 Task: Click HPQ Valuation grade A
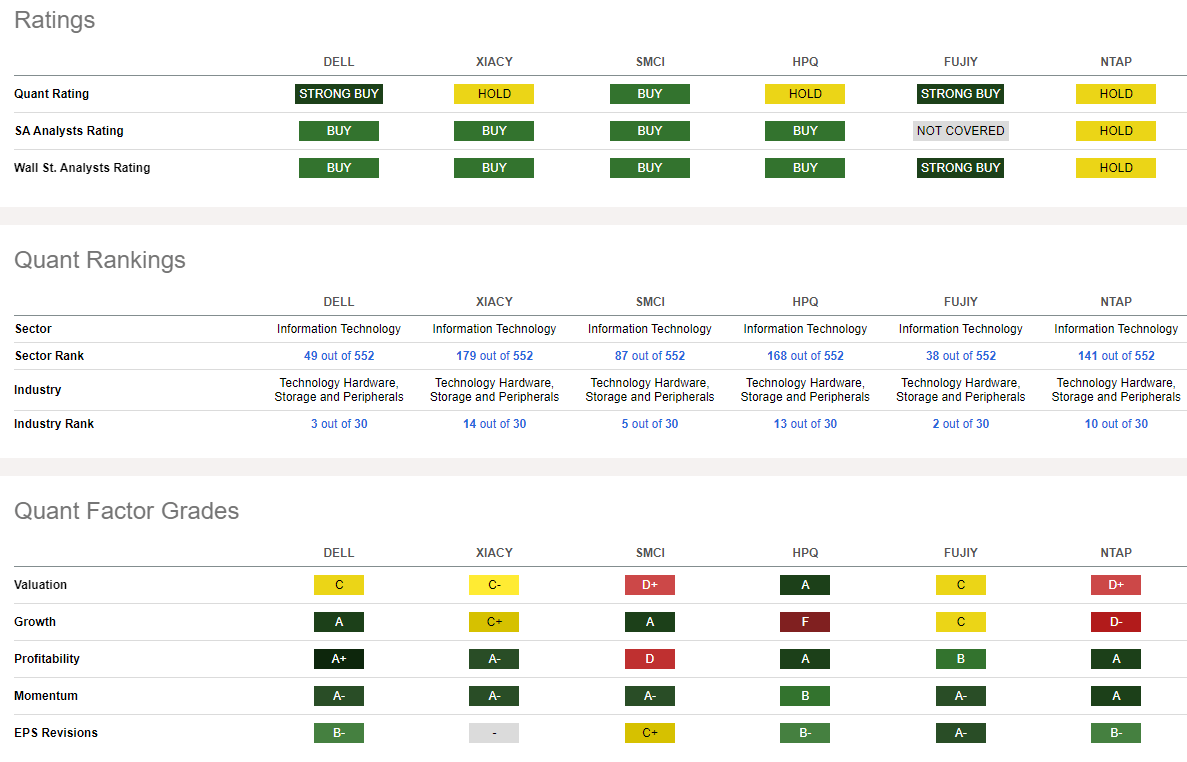[x=805, y=585]
